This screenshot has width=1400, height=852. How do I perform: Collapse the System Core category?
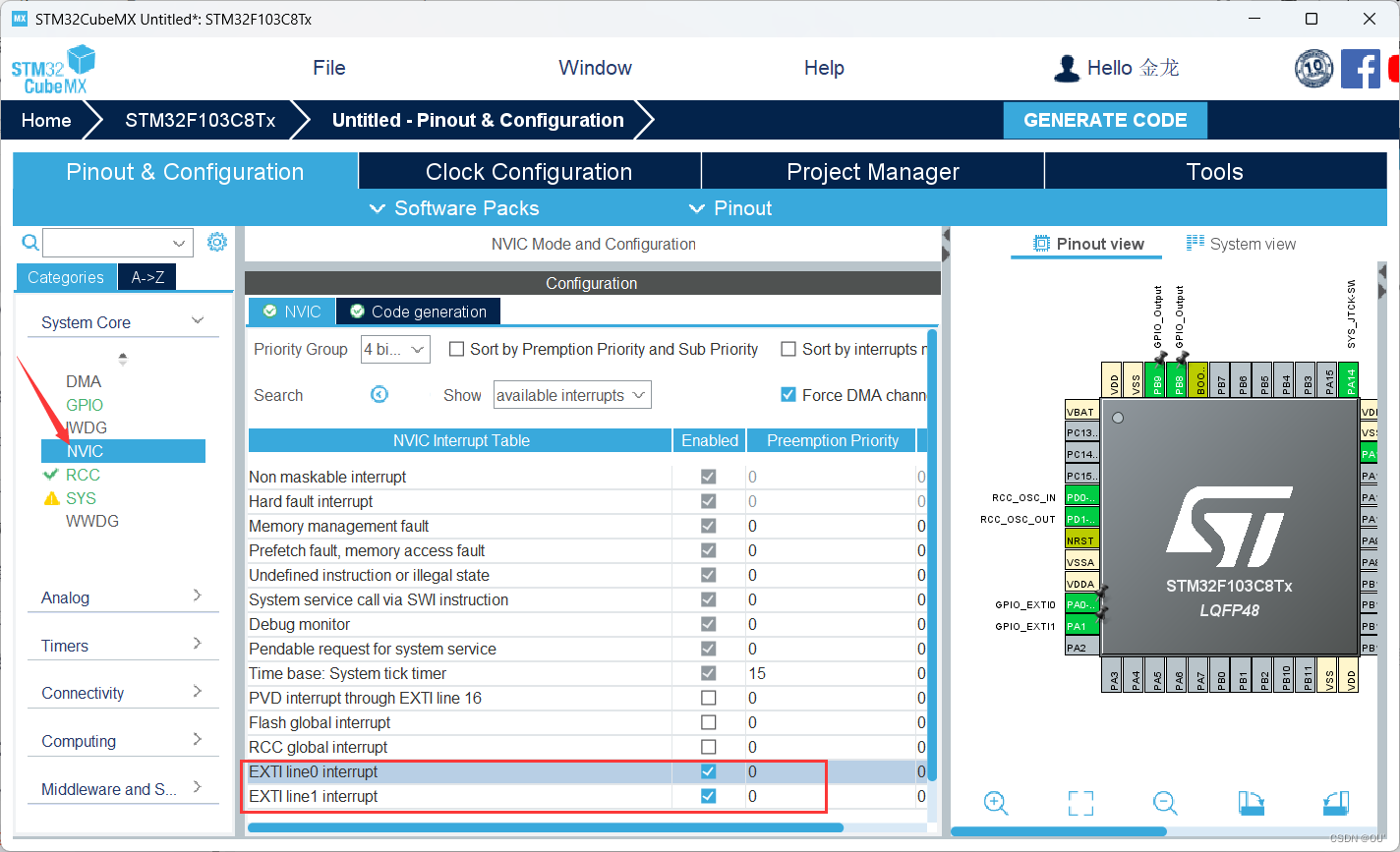pyautogui.click(x=198, y=320)
